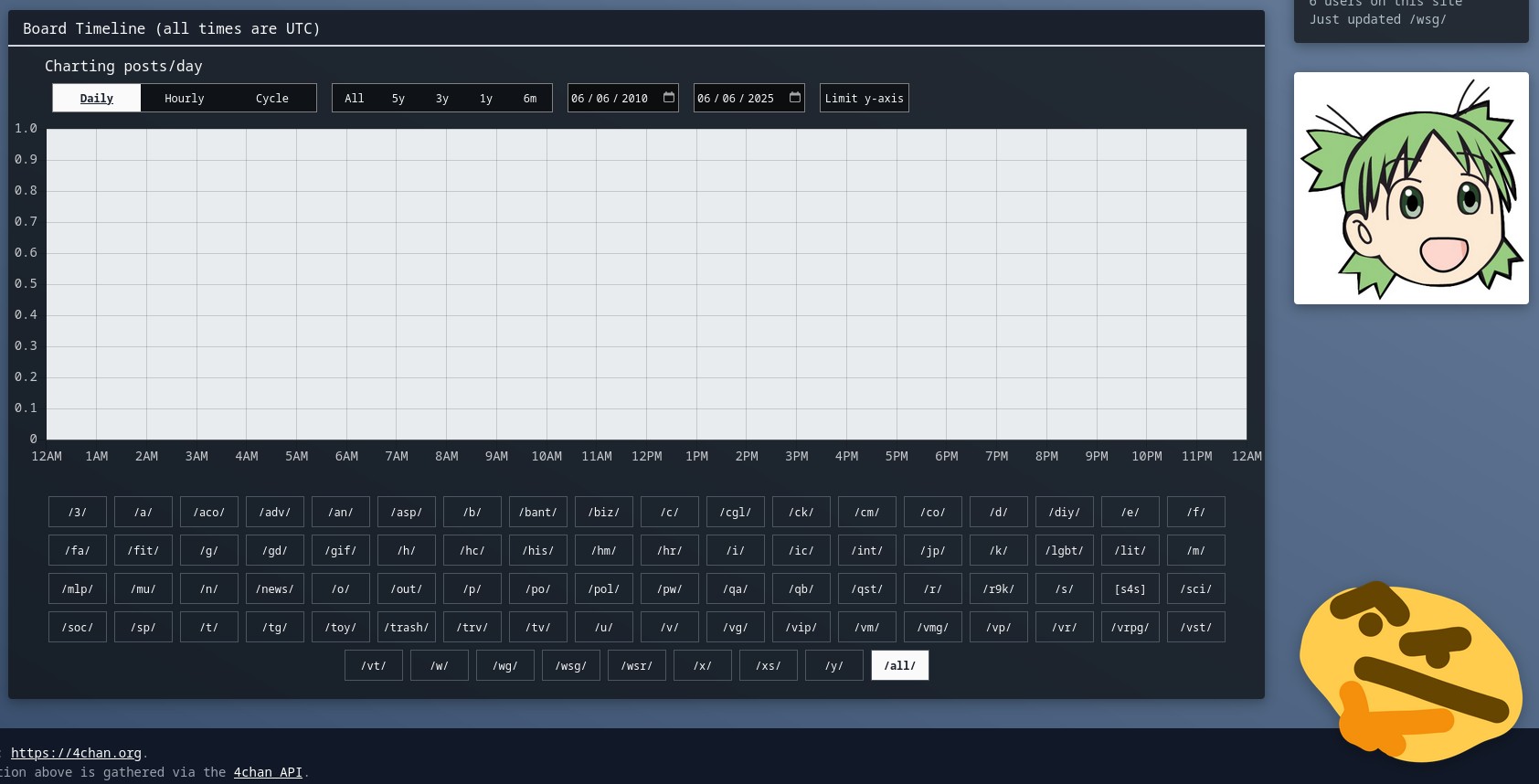
Task: Select the /wsg/ board
Action: [571, 665]
